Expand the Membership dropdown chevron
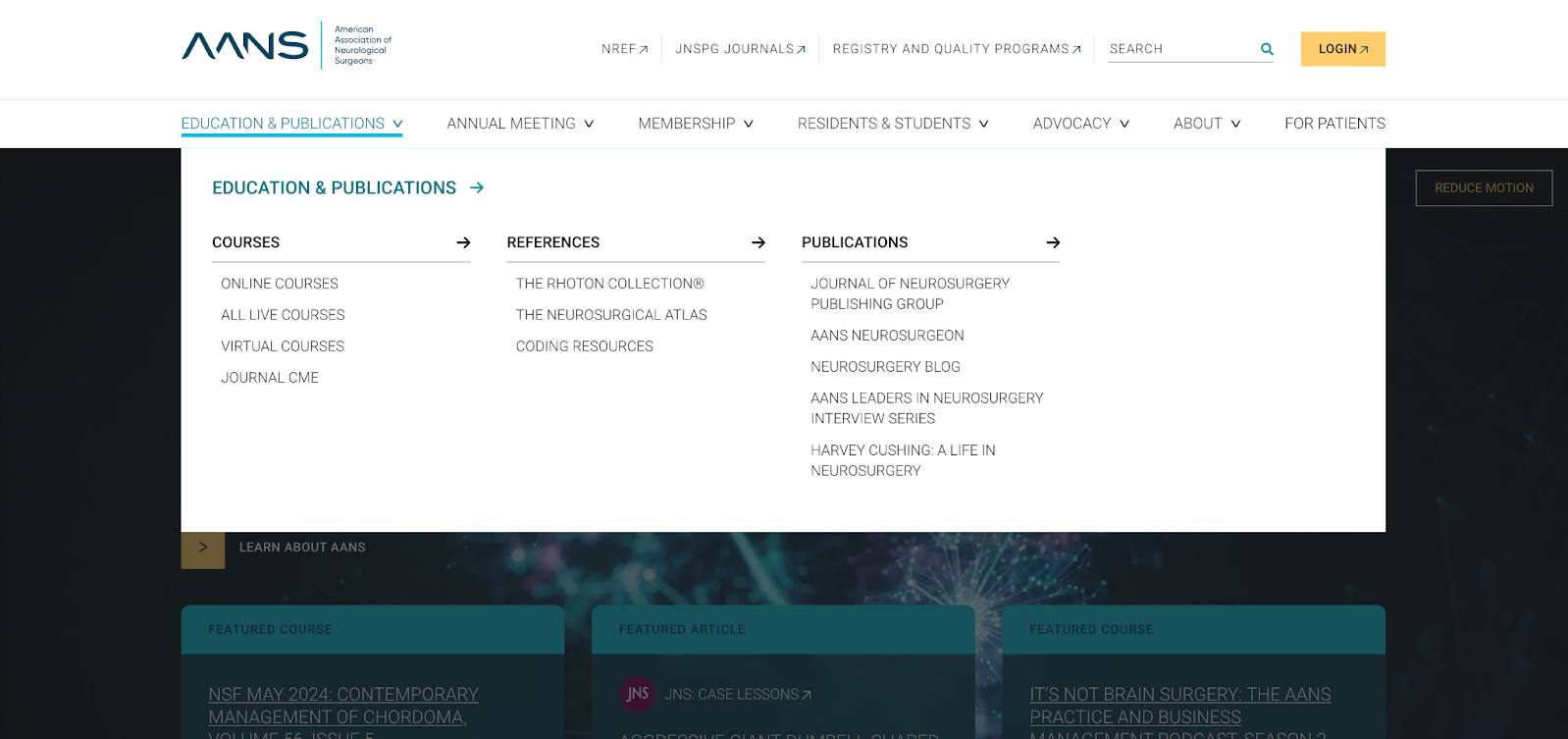The image size is (1568, 739). (x=749, y=124)
